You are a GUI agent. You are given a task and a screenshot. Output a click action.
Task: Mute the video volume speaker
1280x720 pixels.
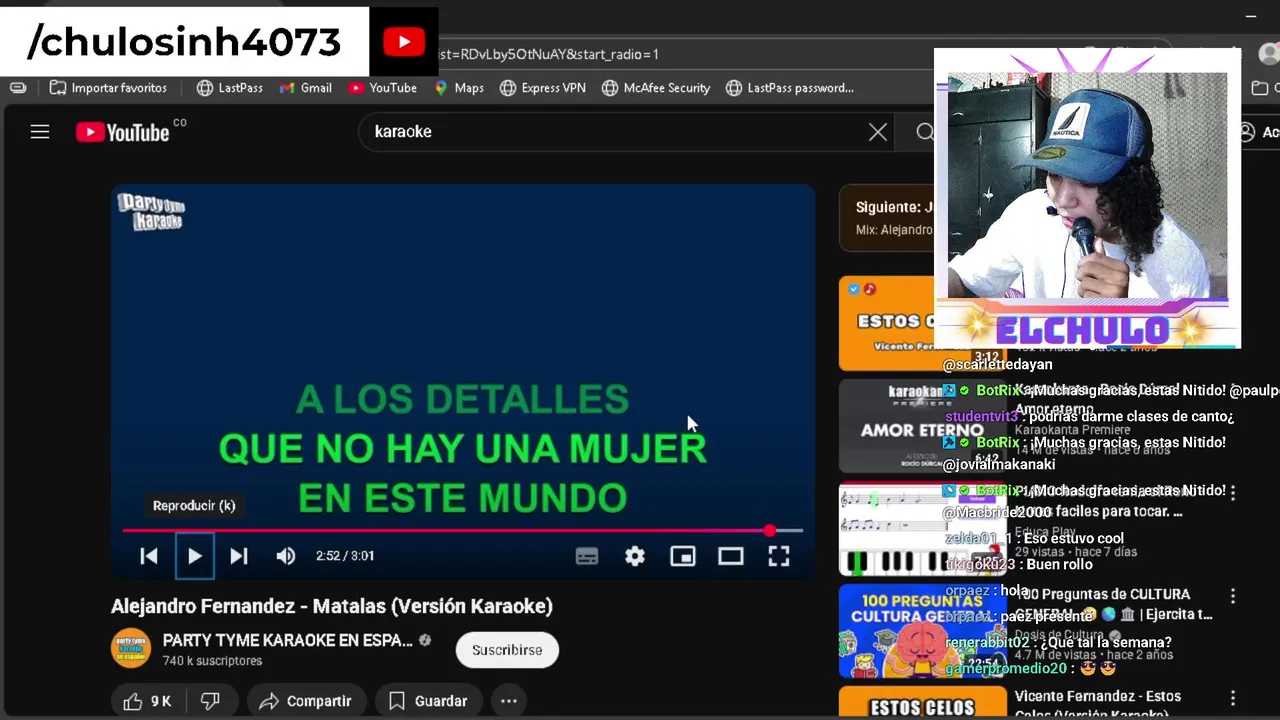(286, 556)
